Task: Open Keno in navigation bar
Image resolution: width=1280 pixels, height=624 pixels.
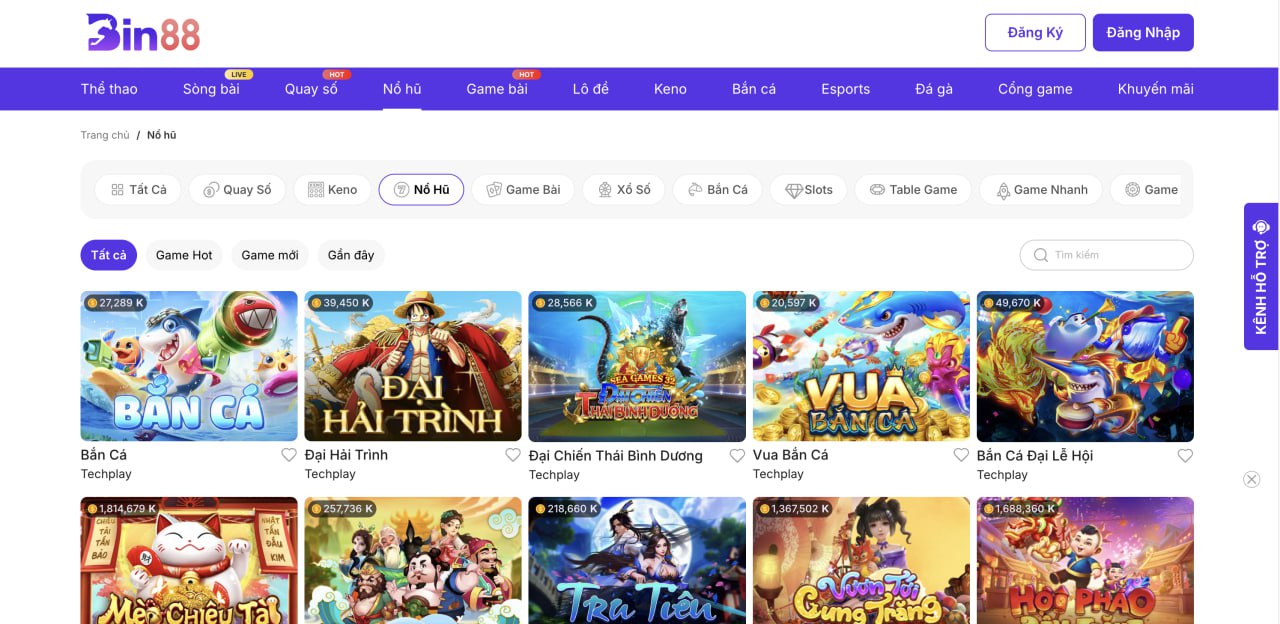Action: pyautogui.click(x=670, y=89)
